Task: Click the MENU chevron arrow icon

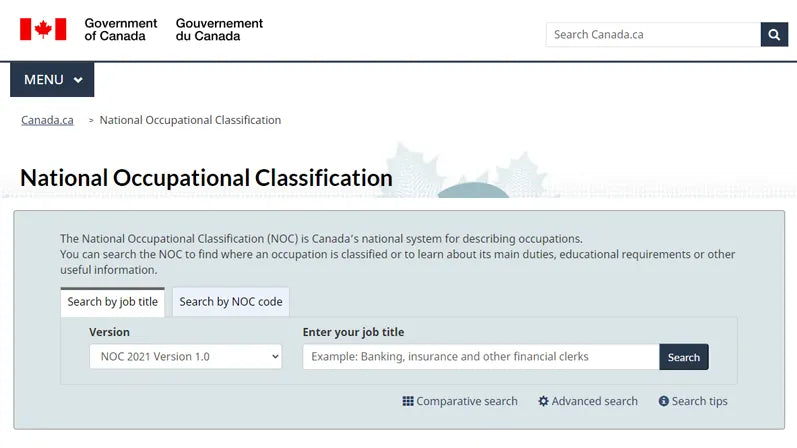Action: [x=78, y=80]
